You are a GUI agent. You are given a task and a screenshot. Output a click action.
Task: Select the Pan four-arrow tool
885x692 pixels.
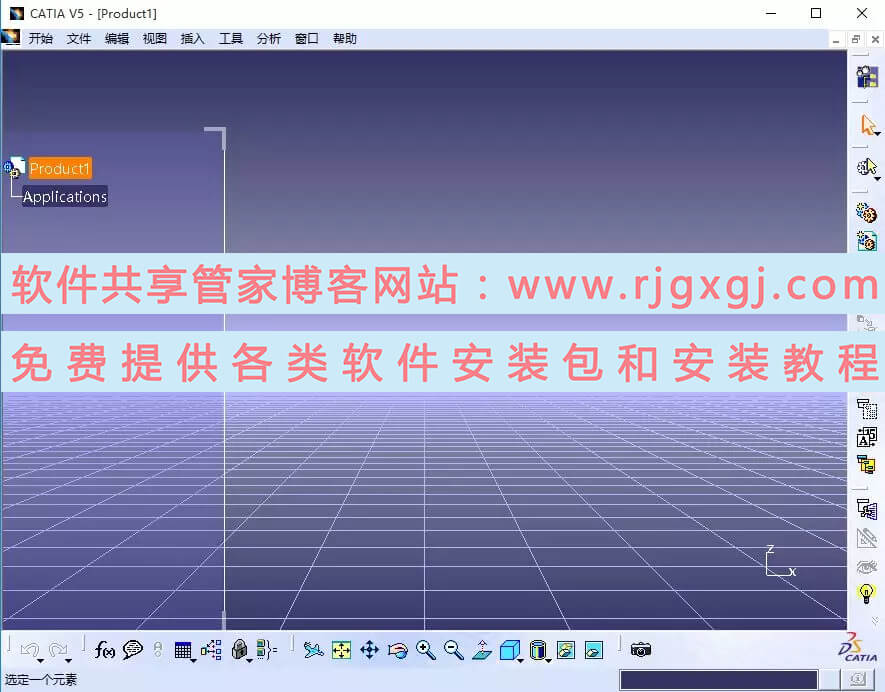tap(370, 650)
